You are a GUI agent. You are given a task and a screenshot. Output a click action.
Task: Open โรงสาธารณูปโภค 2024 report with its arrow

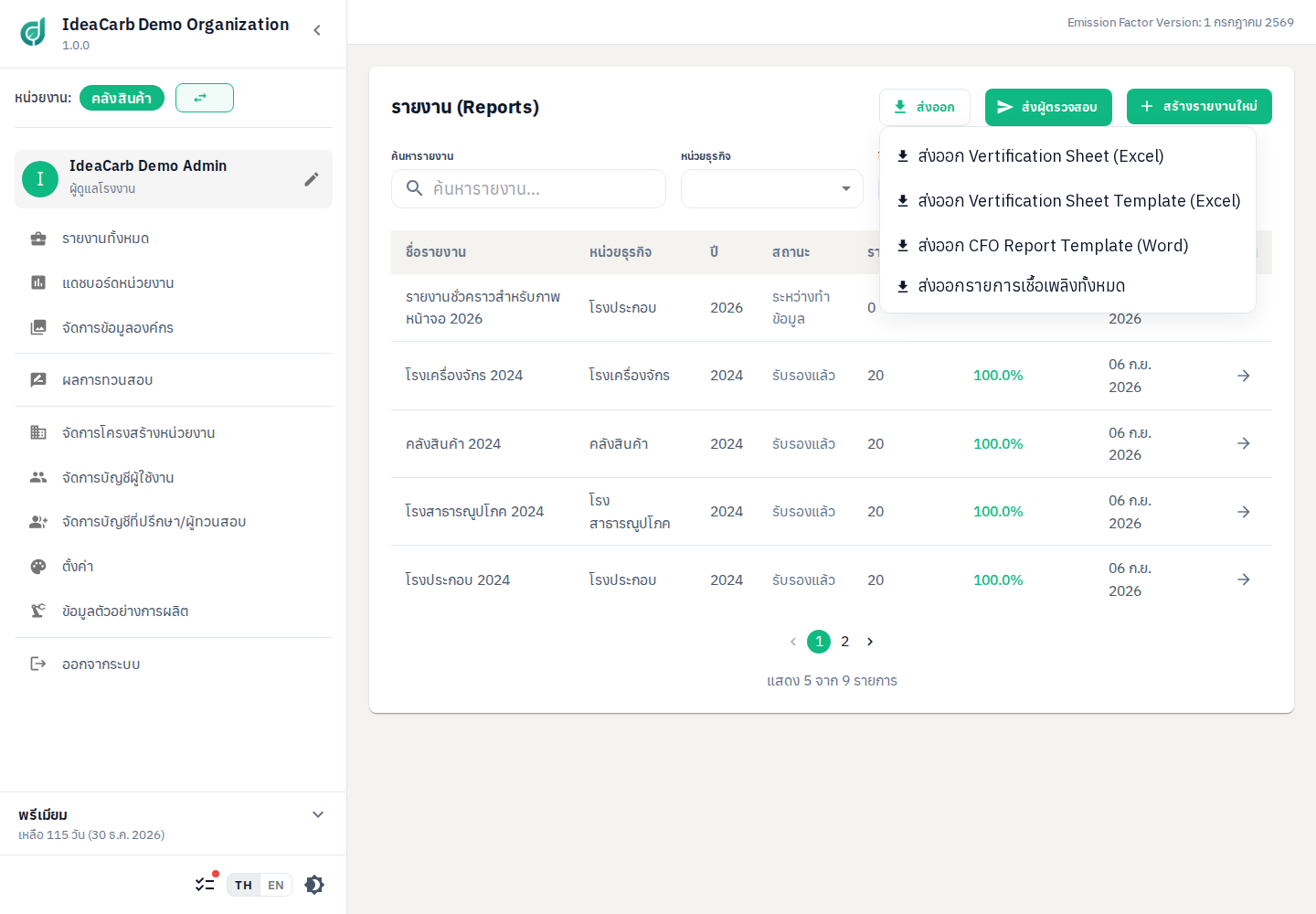1244,512
